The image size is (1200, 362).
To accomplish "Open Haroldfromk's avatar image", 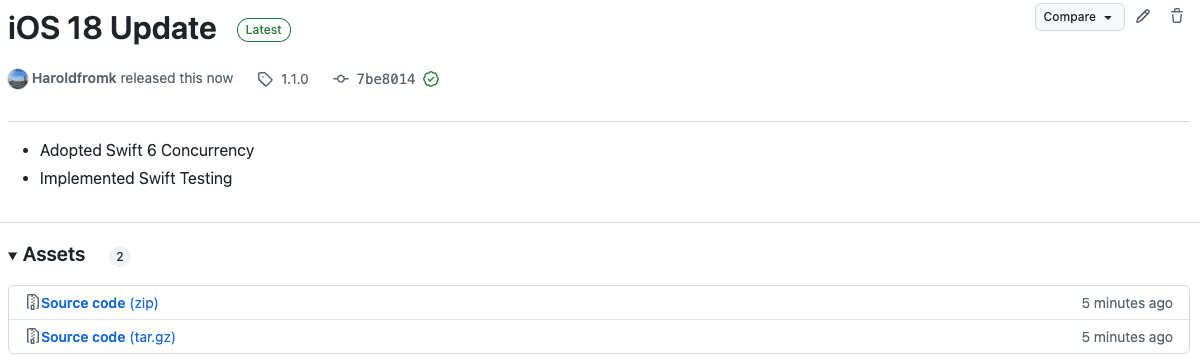I will 18,79.
